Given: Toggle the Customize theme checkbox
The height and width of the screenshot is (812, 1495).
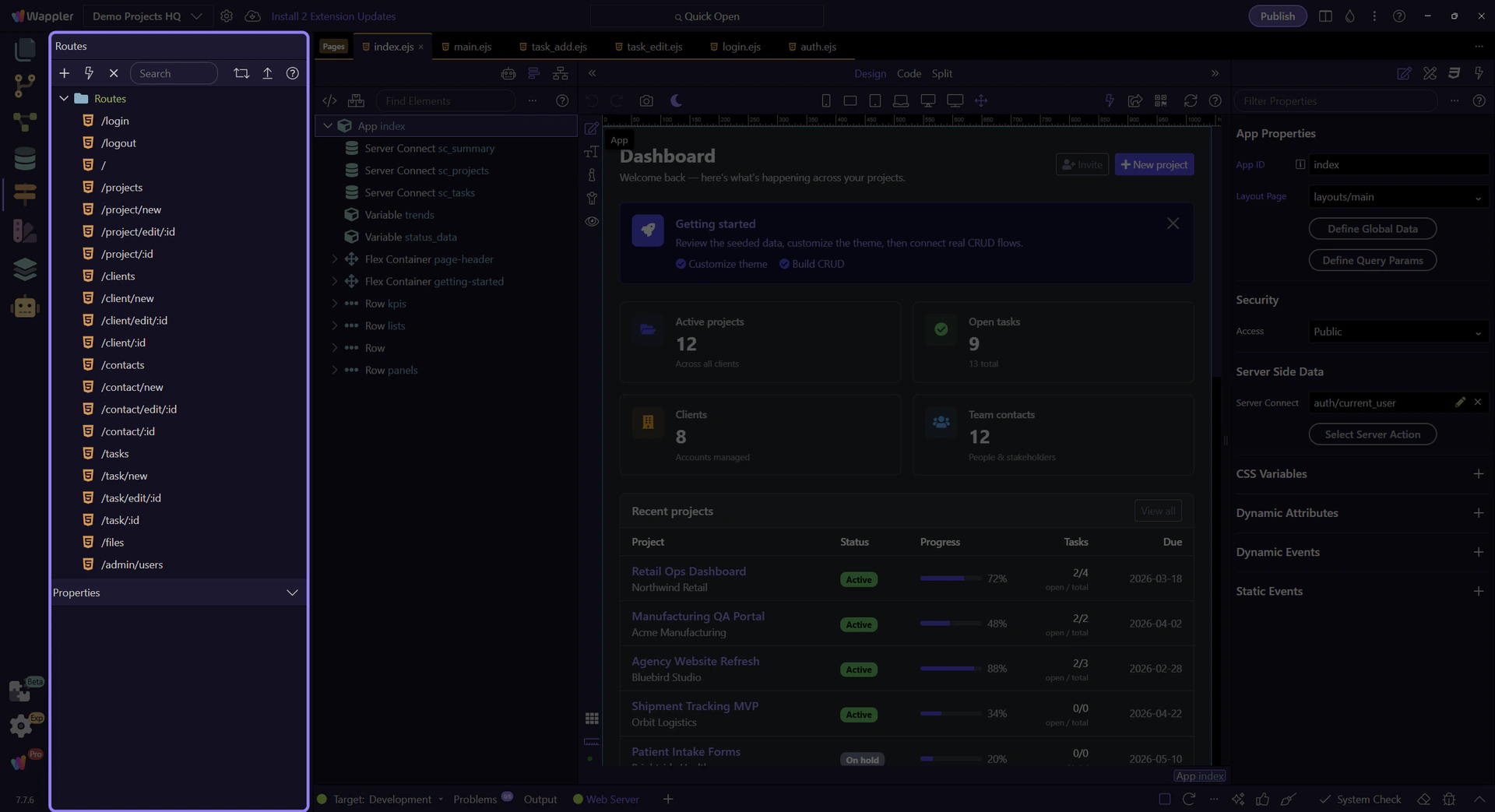Looking at the screenshot, I should pos(681,264).
